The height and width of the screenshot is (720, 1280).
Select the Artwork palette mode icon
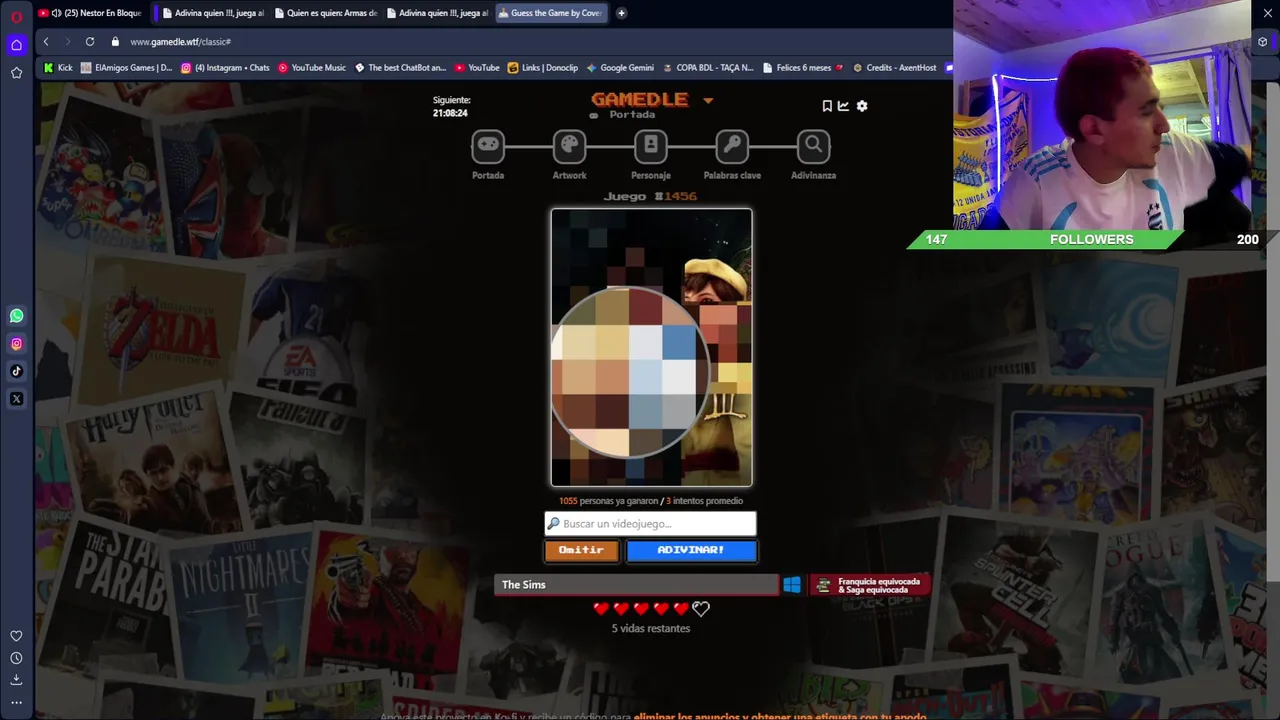[x=569, y=146]
